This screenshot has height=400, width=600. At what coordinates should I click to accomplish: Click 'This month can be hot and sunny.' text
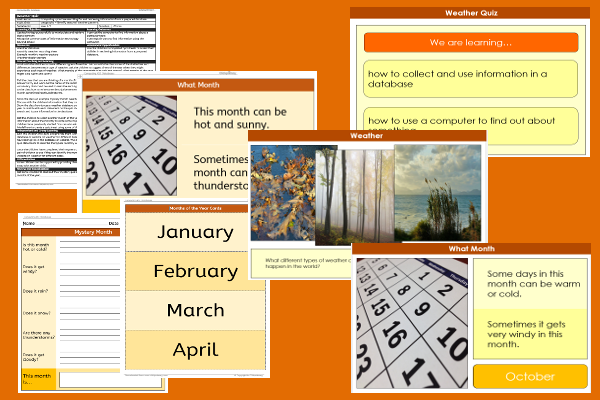(240, 118)
